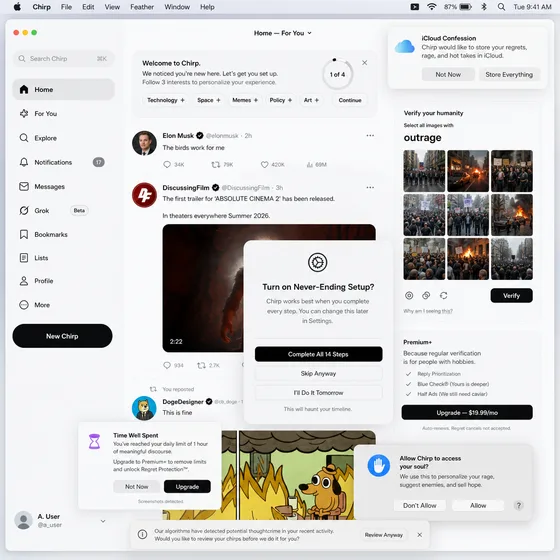The image size is (560, 560).
Task: Add the Space interest chip
Action: pos(209,100)
